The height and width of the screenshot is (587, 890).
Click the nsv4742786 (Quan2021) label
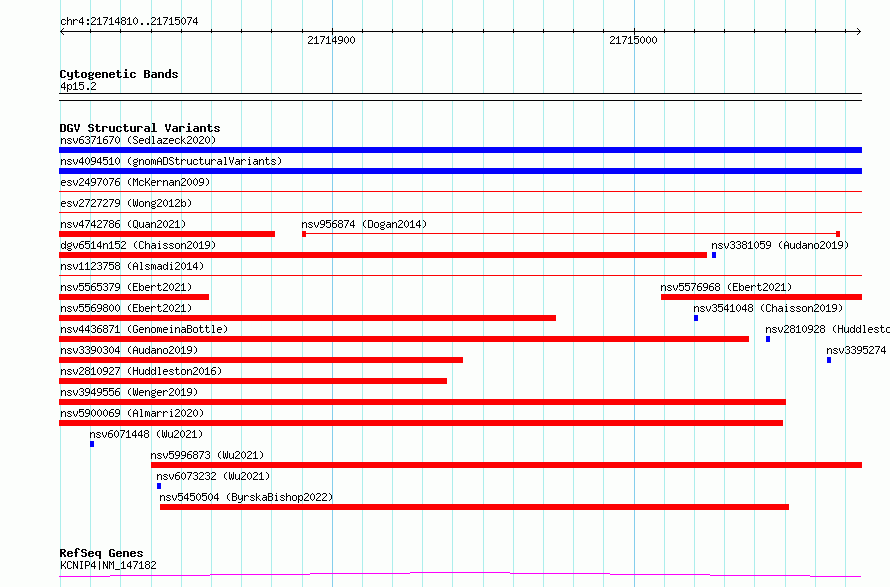point(123,224)
